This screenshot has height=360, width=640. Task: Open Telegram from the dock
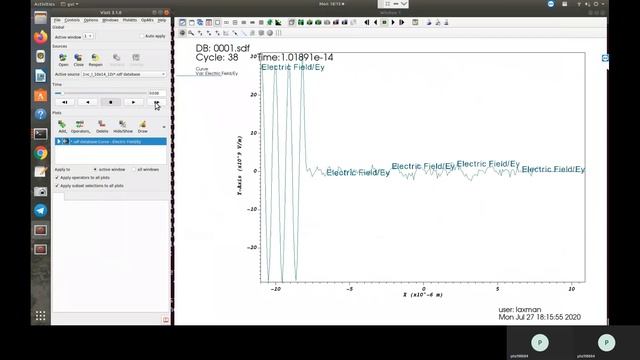[x=40, y=211]
